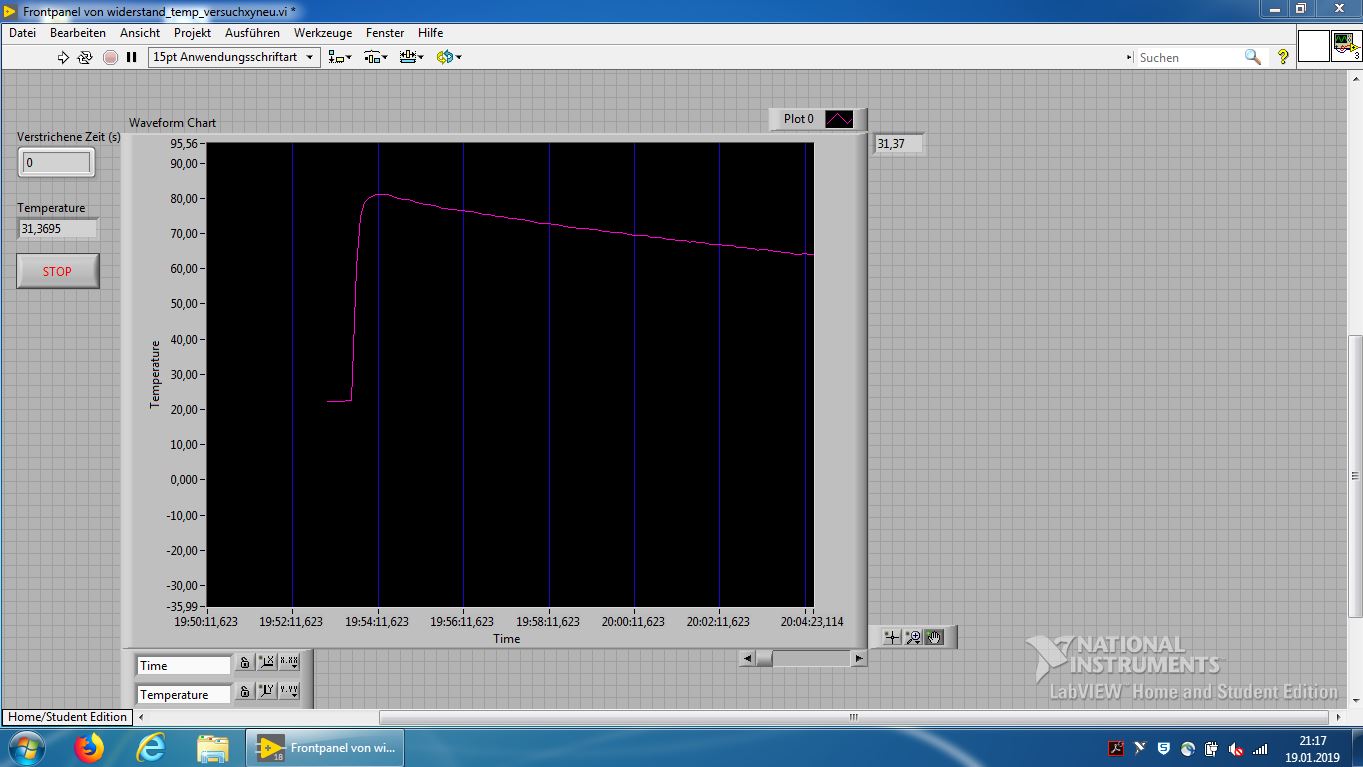Viewport: 1363px width, 767px height.
Task: Click the digital display showing 31,37
Action: click(898, 144)
